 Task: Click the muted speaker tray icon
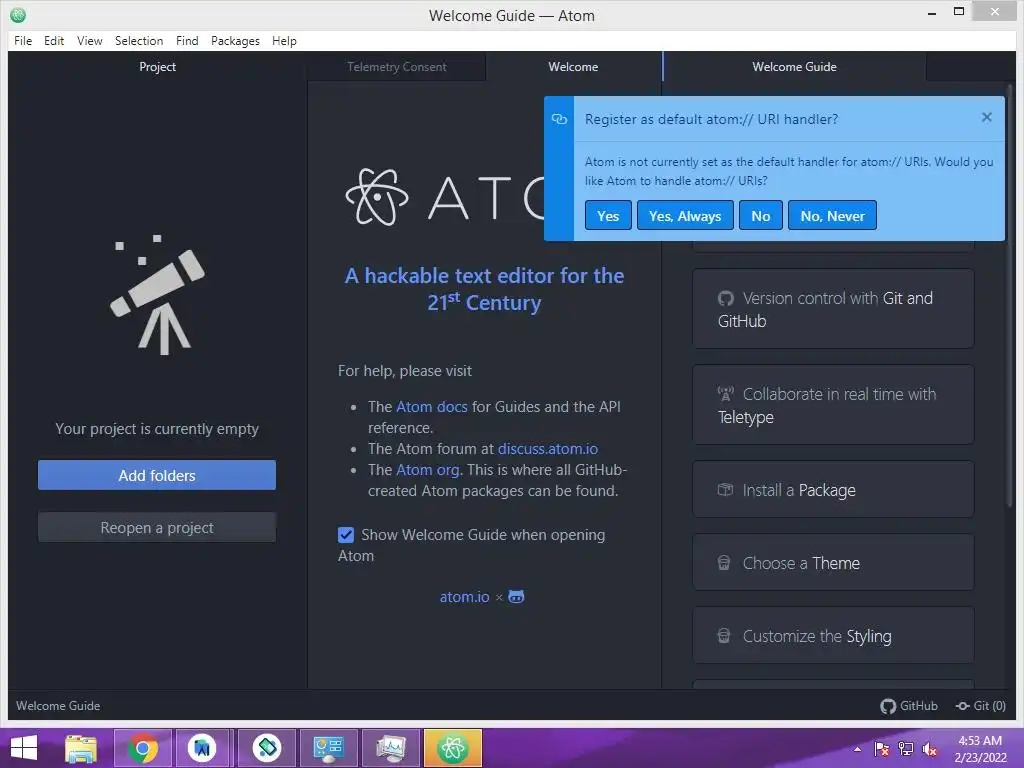tap(929, 749)
